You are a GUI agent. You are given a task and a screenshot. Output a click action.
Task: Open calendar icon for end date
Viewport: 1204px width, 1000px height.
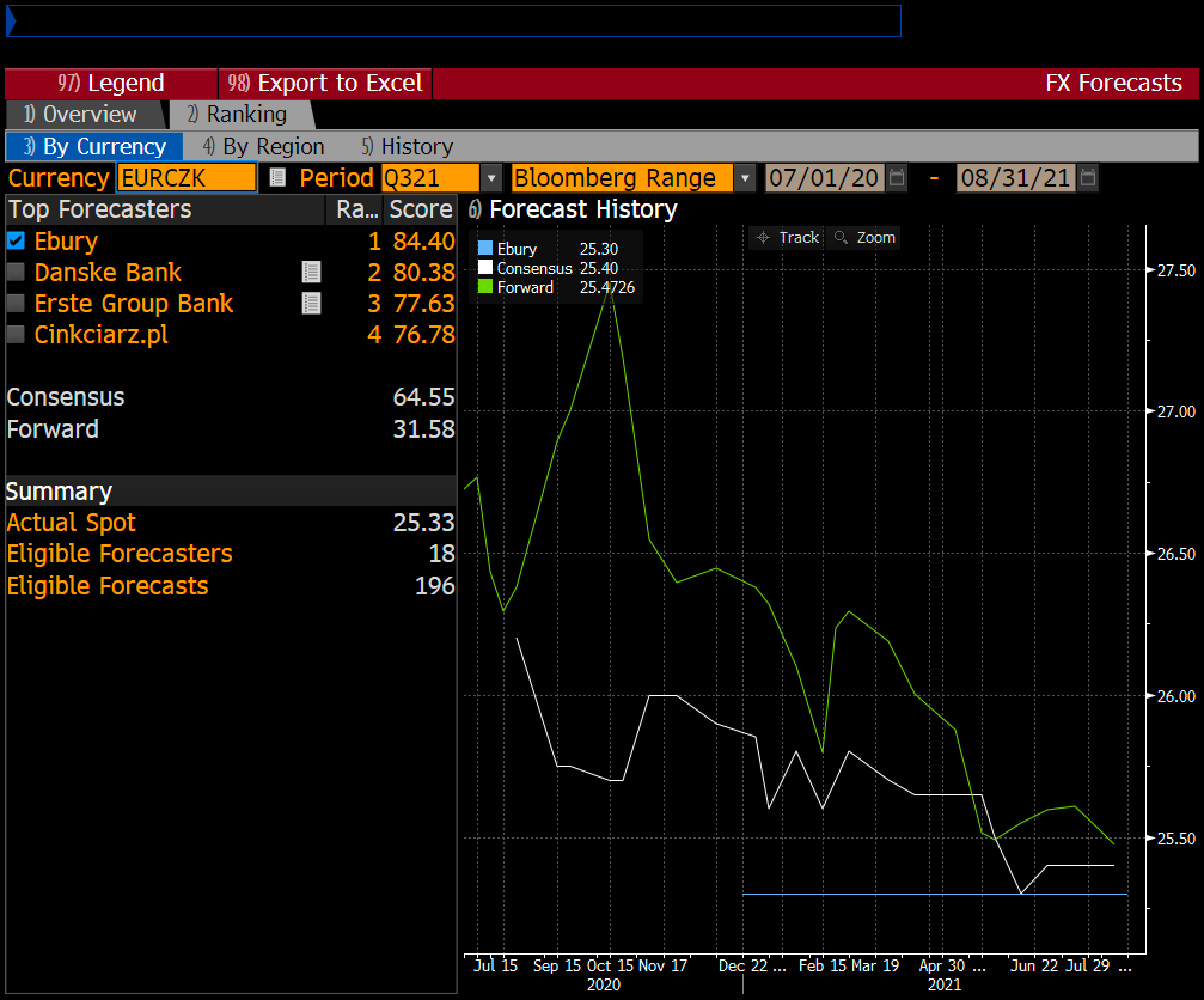pyautogui.click(x=1089, y=178)
